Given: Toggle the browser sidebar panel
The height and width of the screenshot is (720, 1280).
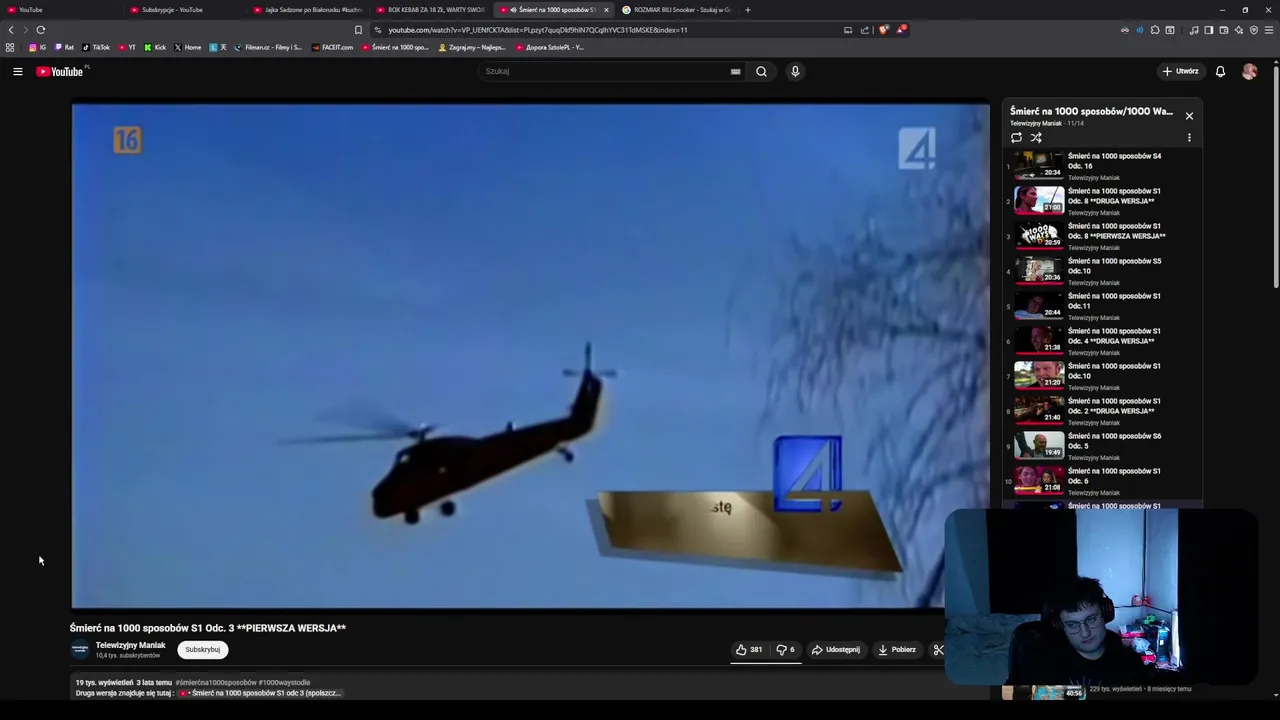Looking at the screenshot, I should [x=1208, y=30].
